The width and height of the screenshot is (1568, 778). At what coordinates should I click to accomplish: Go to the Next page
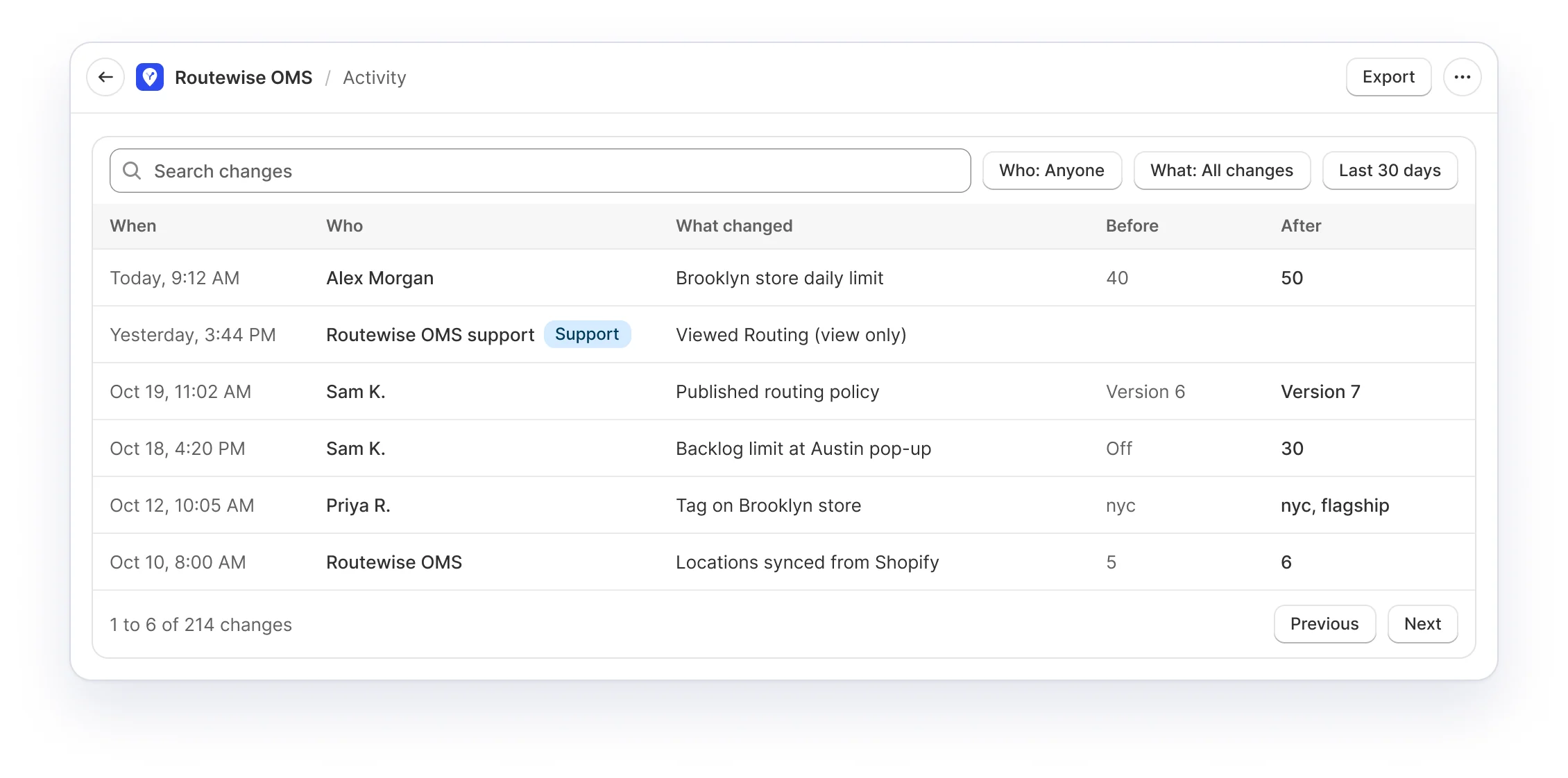[1422, 624]
